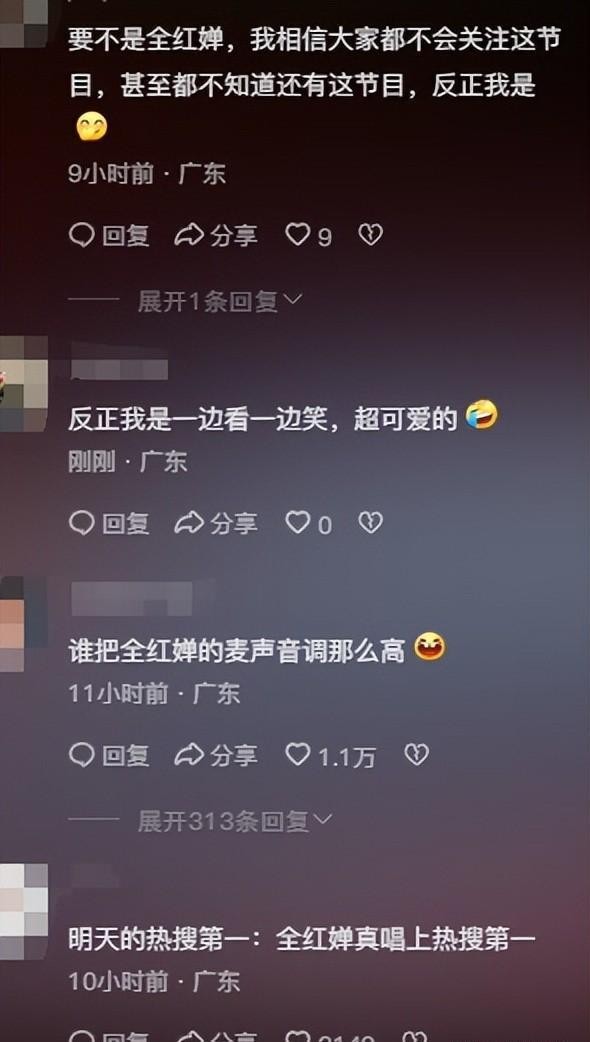Open avatar of the 一边看一边笑 commenter

(24, 384)
